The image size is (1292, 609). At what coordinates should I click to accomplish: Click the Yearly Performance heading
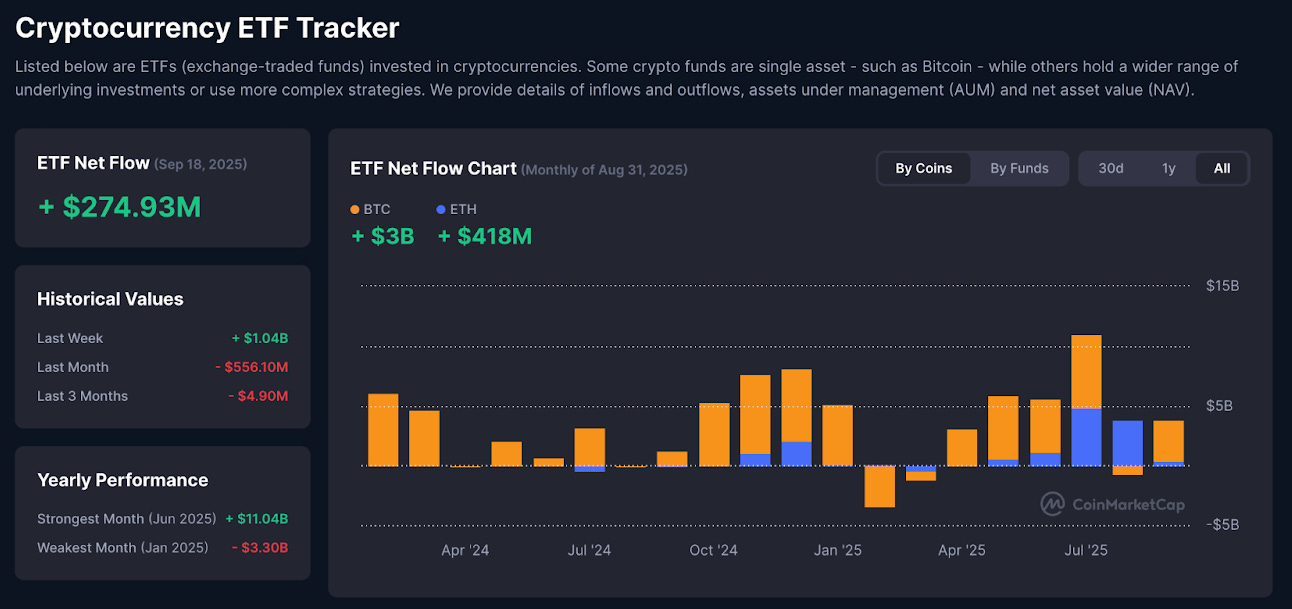123,480
